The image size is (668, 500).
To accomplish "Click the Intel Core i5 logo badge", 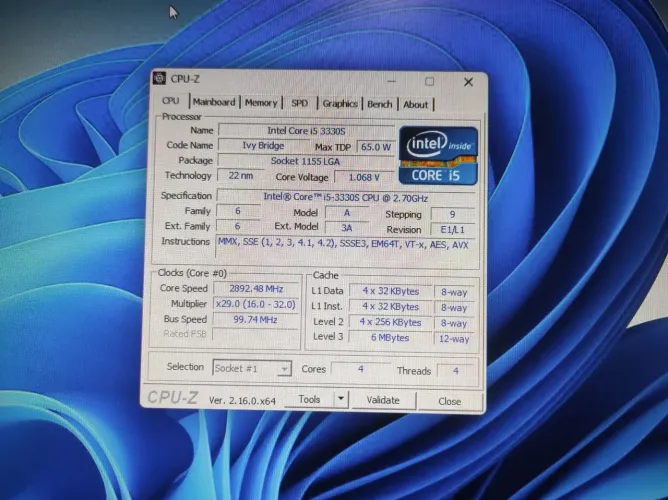I will (x=438, y=156).
